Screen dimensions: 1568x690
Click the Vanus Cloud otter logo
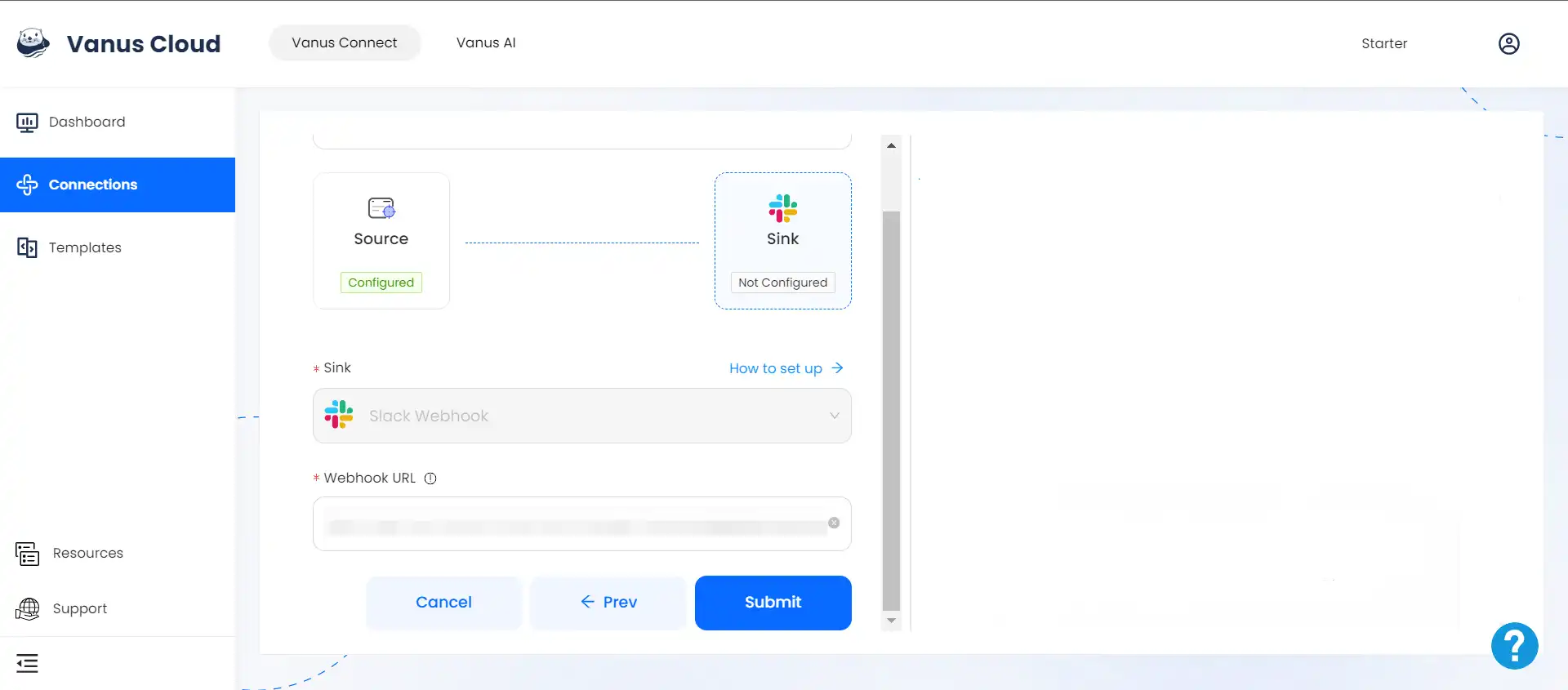point(33,42)
